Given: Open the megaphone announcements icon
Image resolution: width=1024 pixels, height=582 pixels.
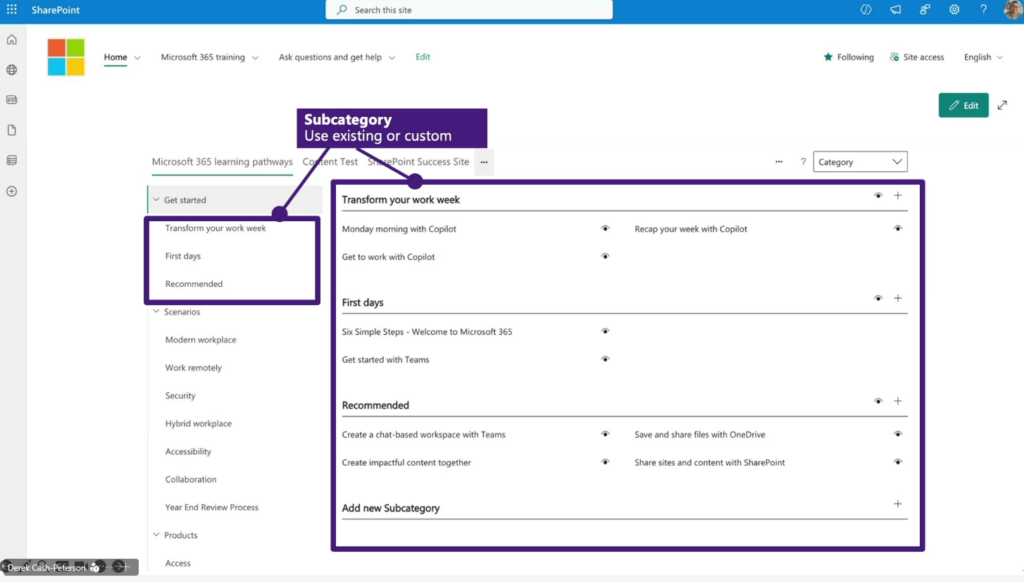Looking at the screenshot, I should click(895, 10).
